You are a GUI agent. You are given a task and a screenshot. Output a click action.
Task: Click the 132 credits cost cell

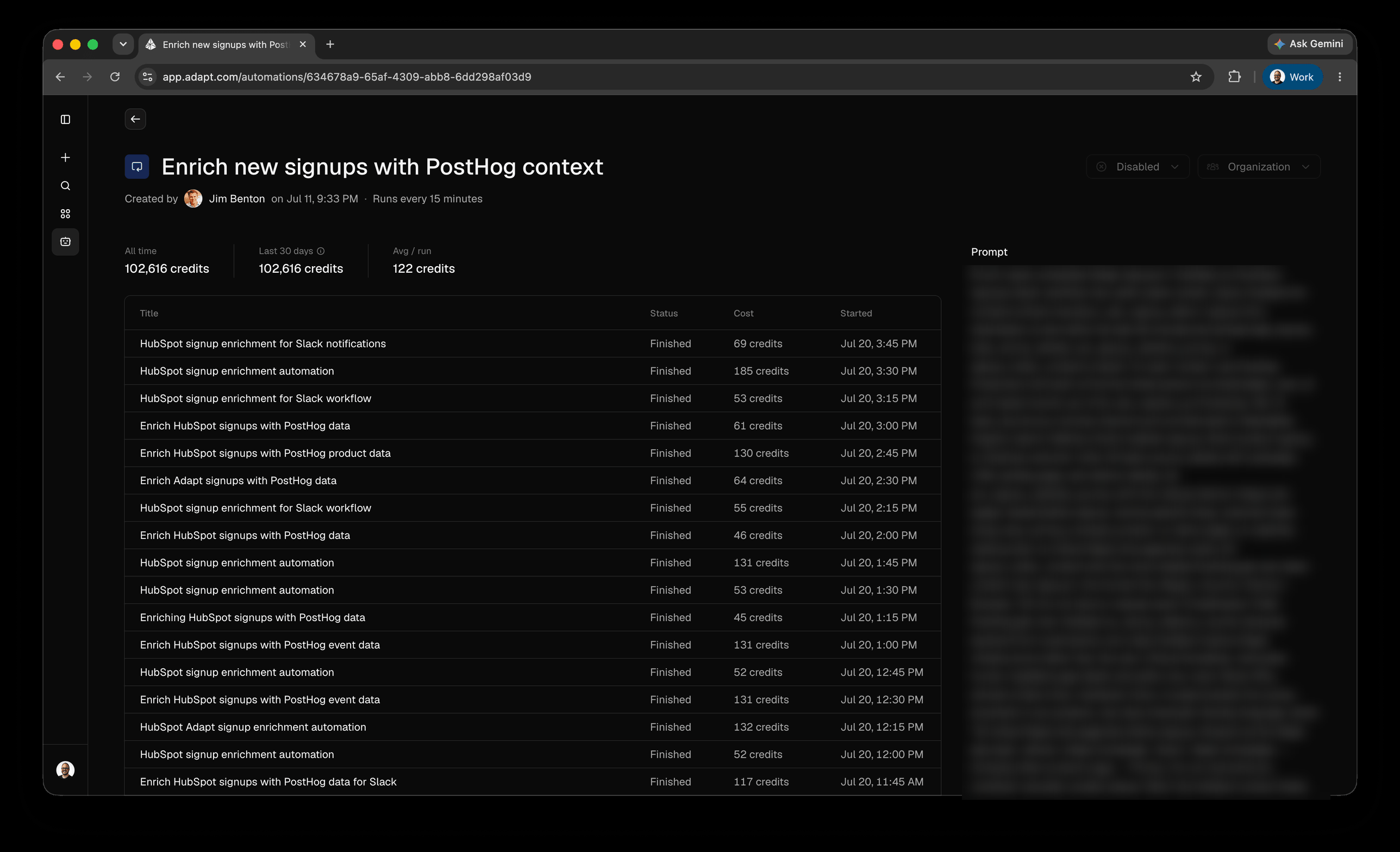(761, 727)
